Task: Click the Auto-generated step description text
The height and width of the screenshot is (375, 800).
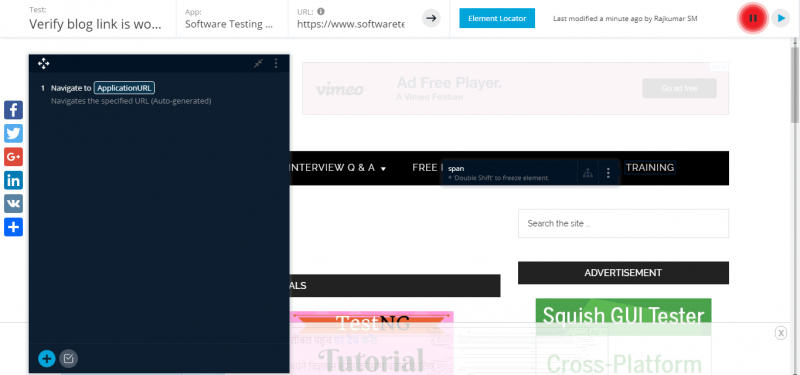Action: [131, 101]
